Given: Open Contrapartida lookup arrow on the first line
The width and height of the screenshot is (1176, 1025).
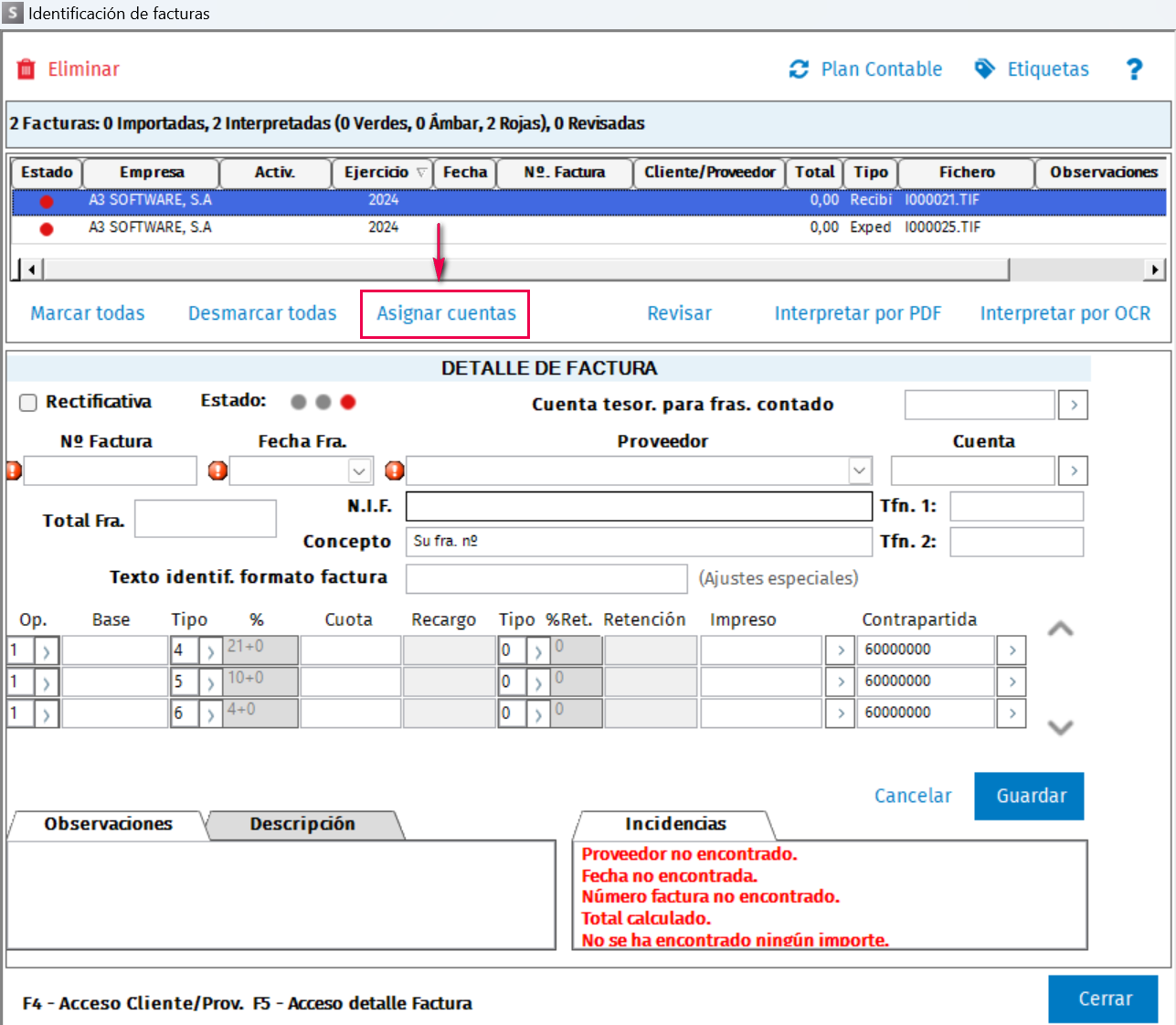Looking at the screenshot, I should click(1012, 650).
